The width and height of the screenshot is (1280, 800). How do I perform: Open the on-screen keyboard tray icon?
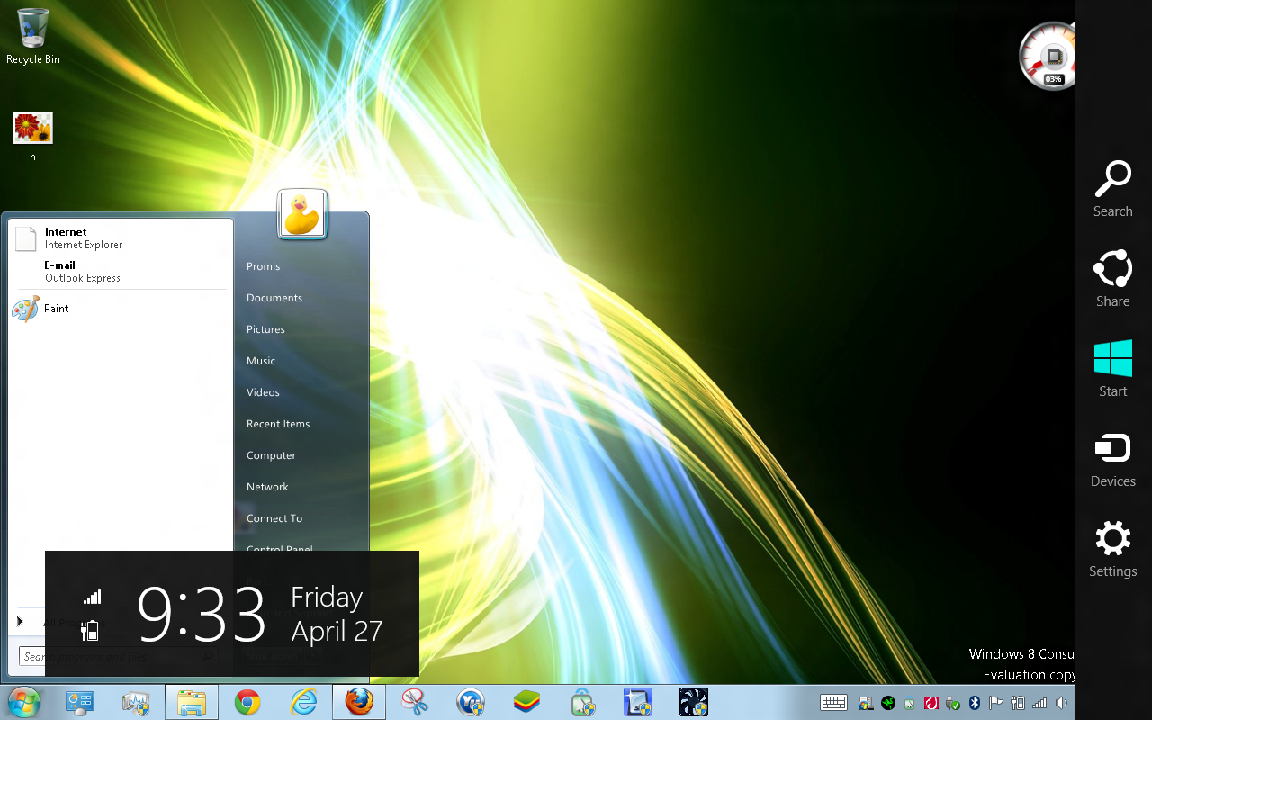click(x=834, y=703)
